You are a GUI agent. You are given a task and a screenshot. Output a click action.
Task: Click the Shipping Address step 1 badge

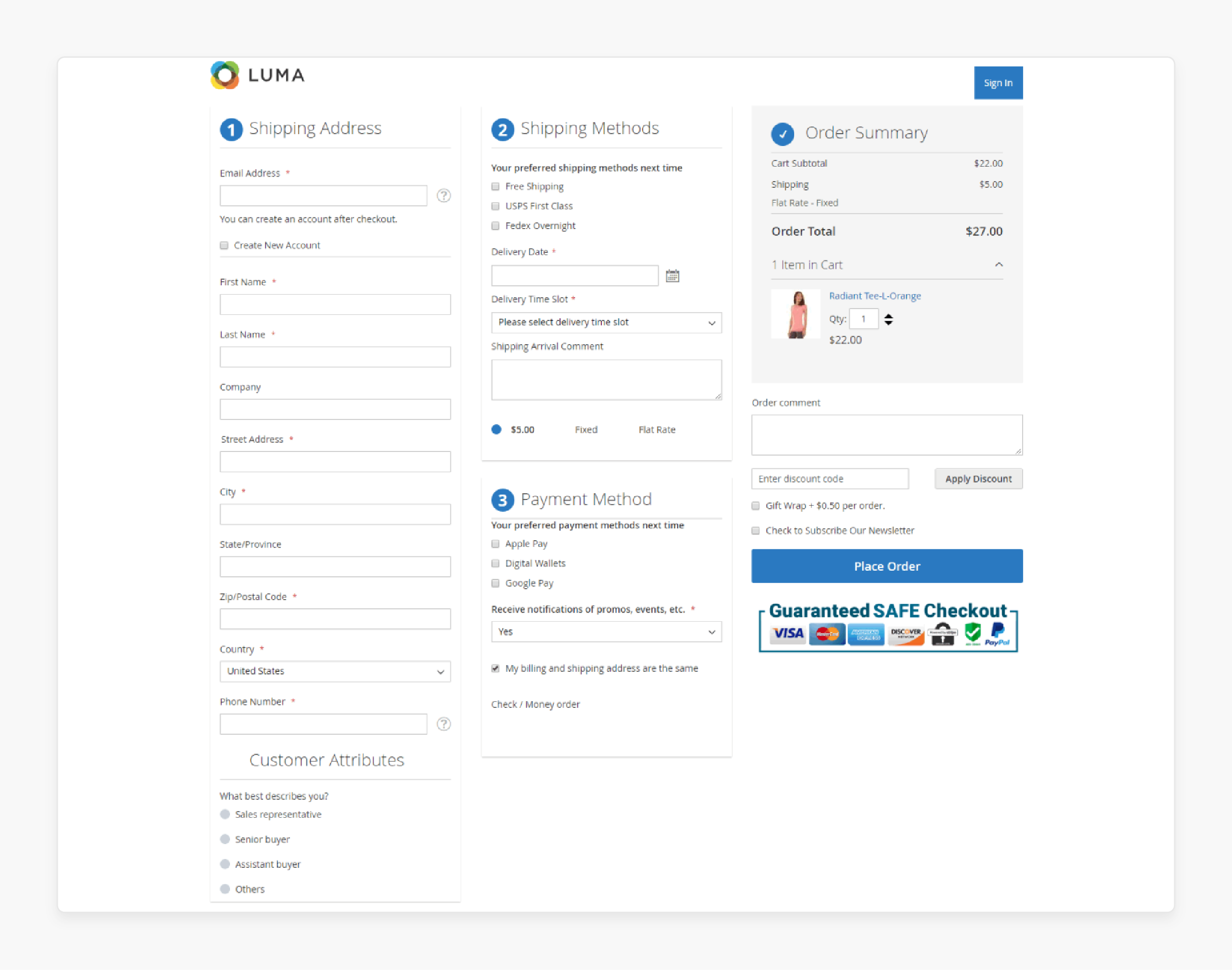[231, 130]
